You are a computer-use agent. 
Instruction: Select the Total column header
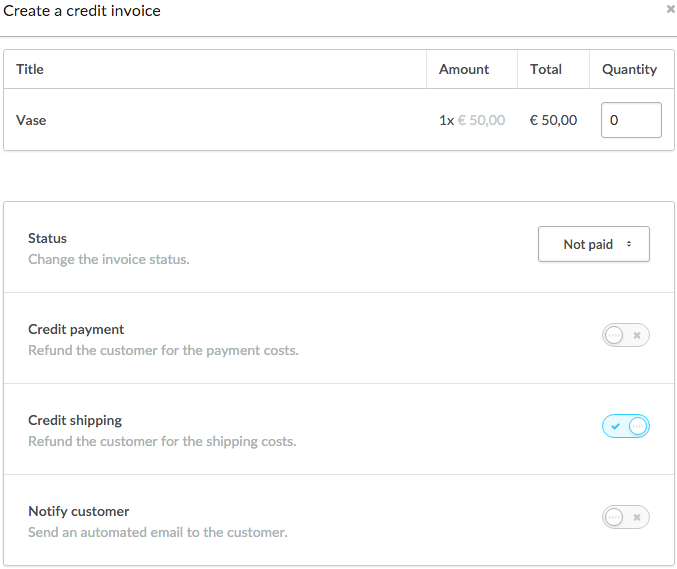[x=546, y=69]
